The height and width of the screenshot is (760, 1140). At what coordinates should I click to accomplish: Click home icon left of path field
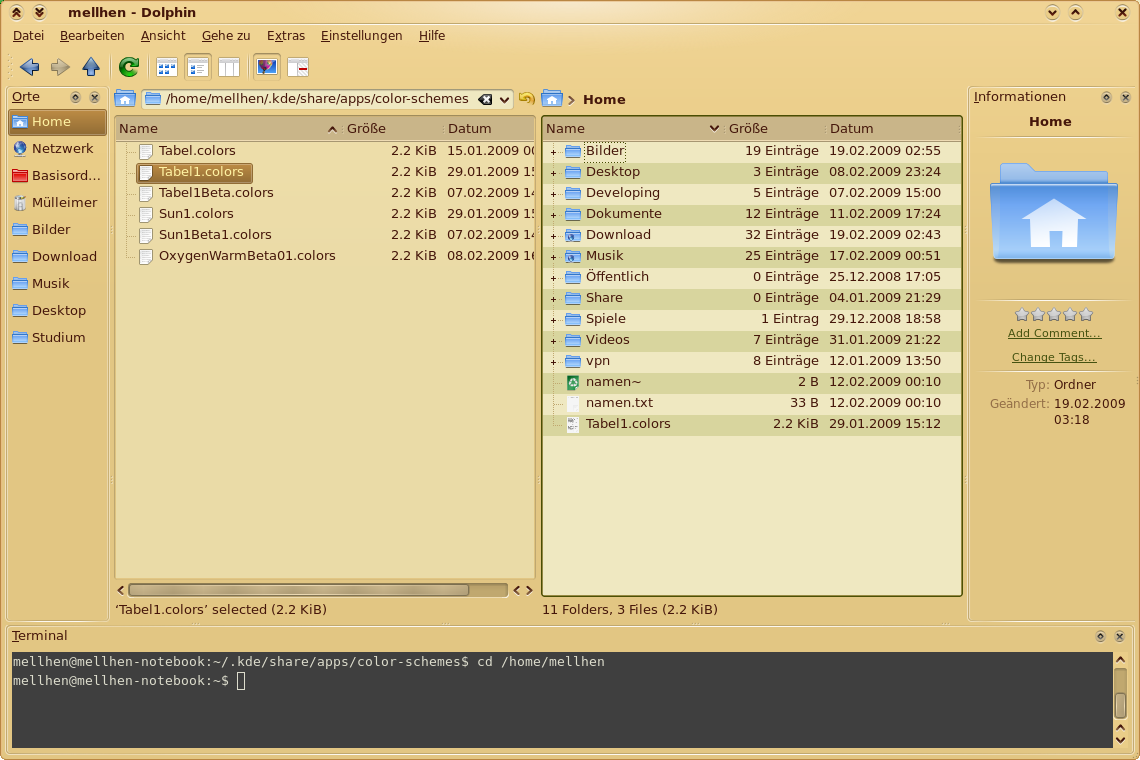[125, 99]
